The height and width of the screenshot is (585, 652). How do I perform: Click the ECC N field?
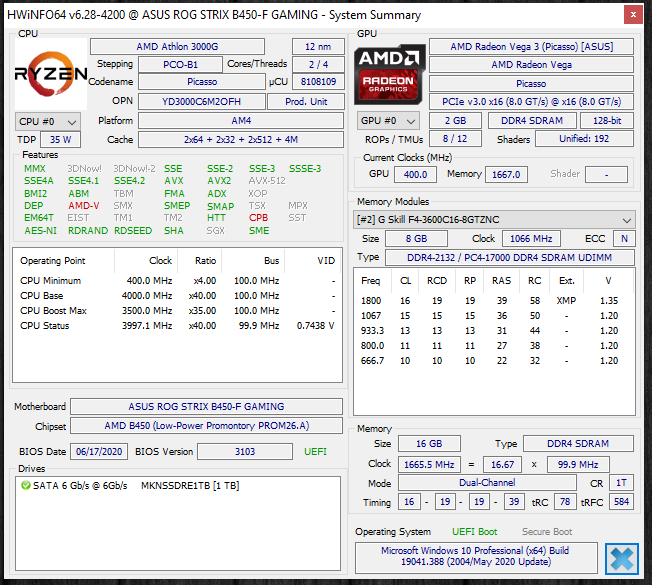click(x=624, y=239)
